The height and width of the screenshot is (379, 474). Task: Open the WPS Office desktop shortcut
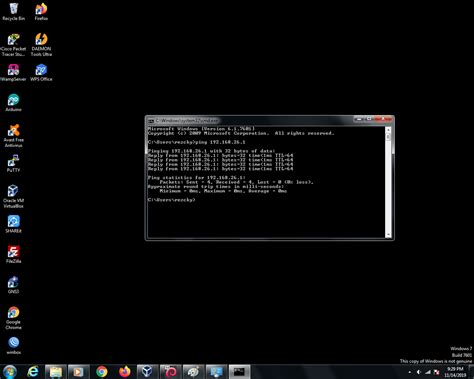[41, 72]
